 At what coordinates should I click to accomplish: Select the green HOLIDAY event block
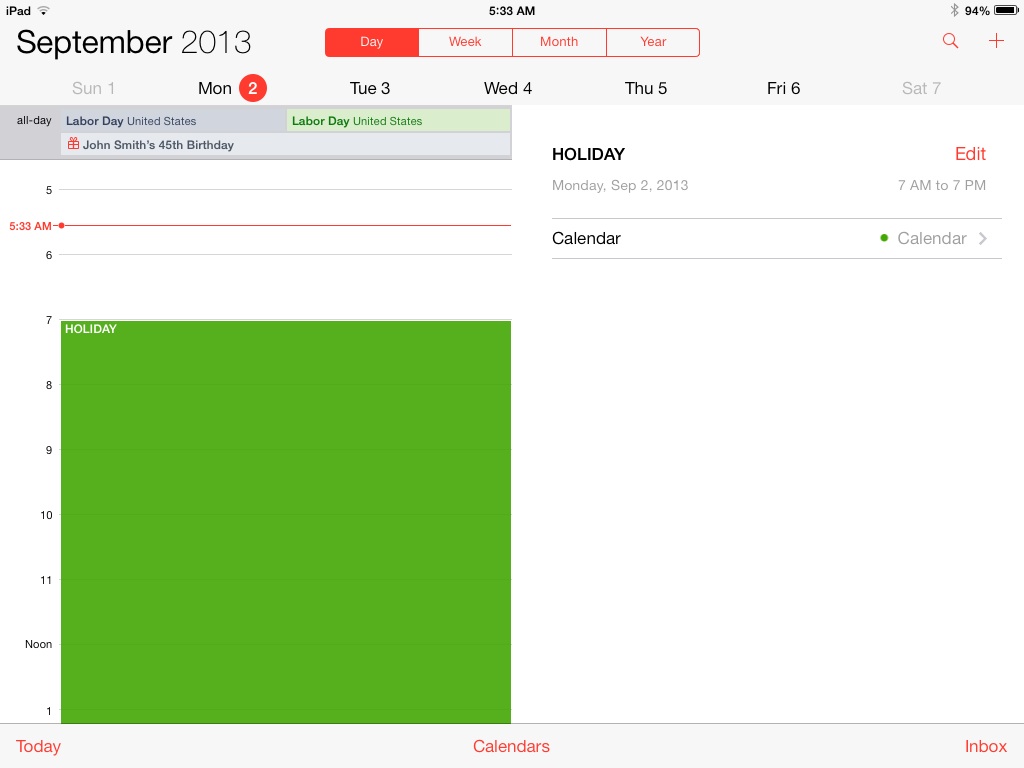tap(285, 522)
